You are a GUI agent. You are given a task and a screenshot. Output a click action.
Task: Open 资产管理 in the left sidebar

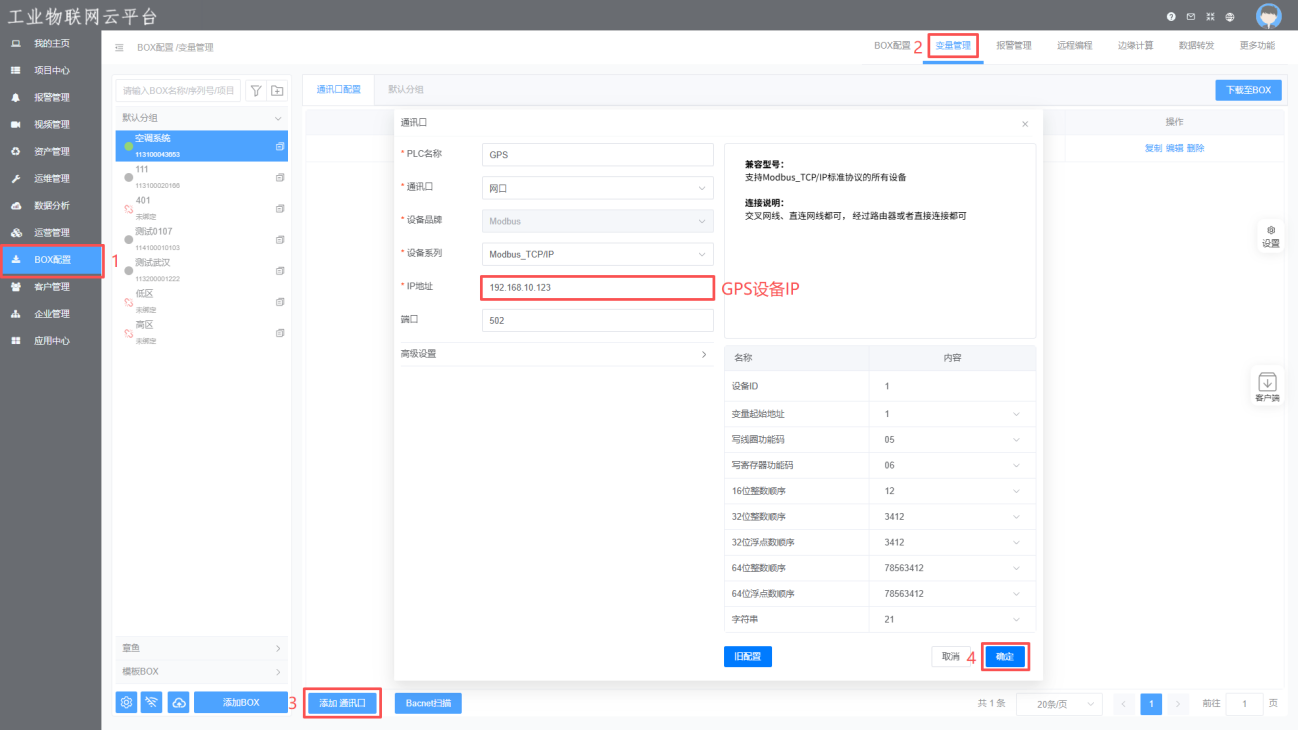coord(51,152)
